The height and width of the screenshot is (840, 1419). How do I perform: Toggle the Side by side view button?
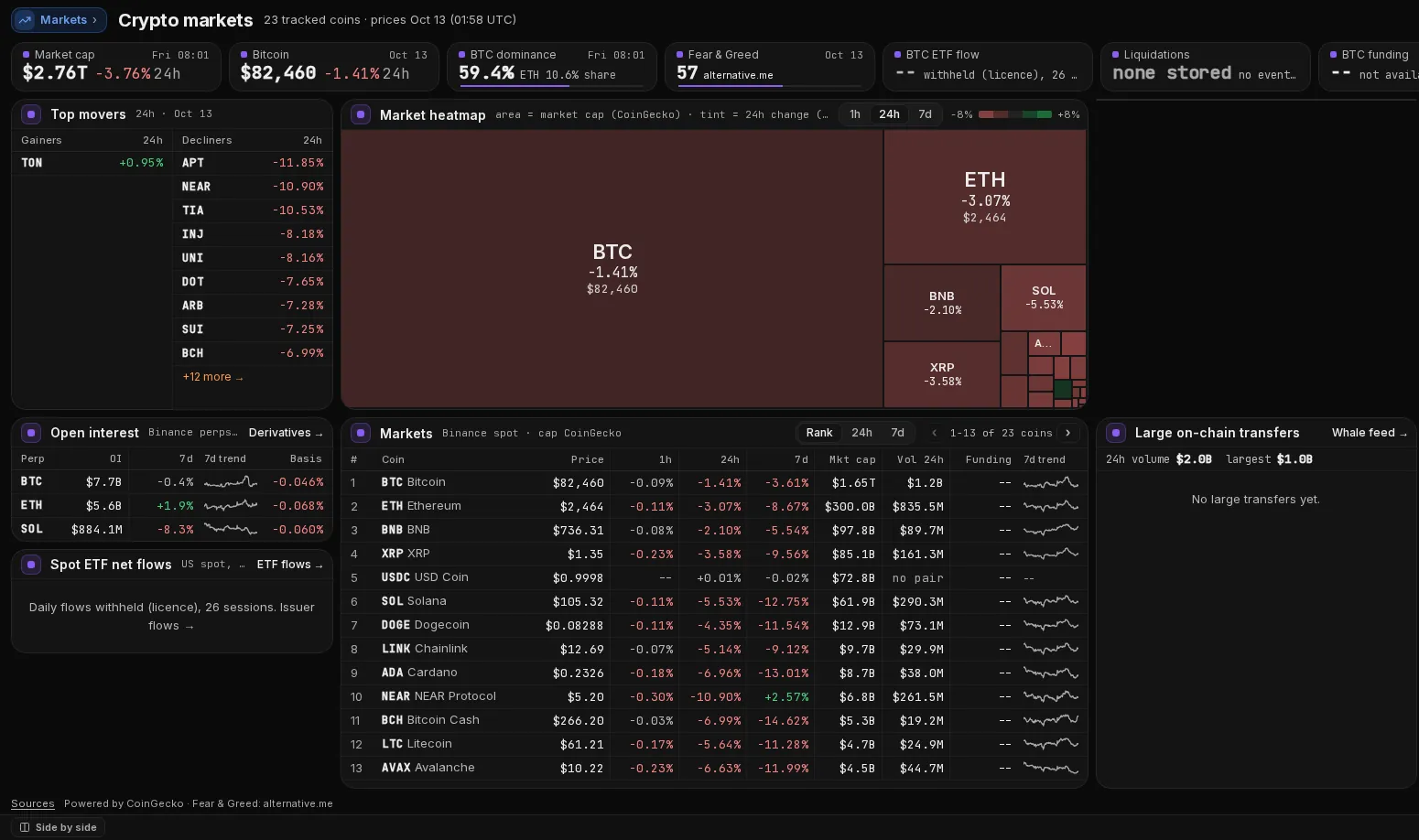(58, 827)
